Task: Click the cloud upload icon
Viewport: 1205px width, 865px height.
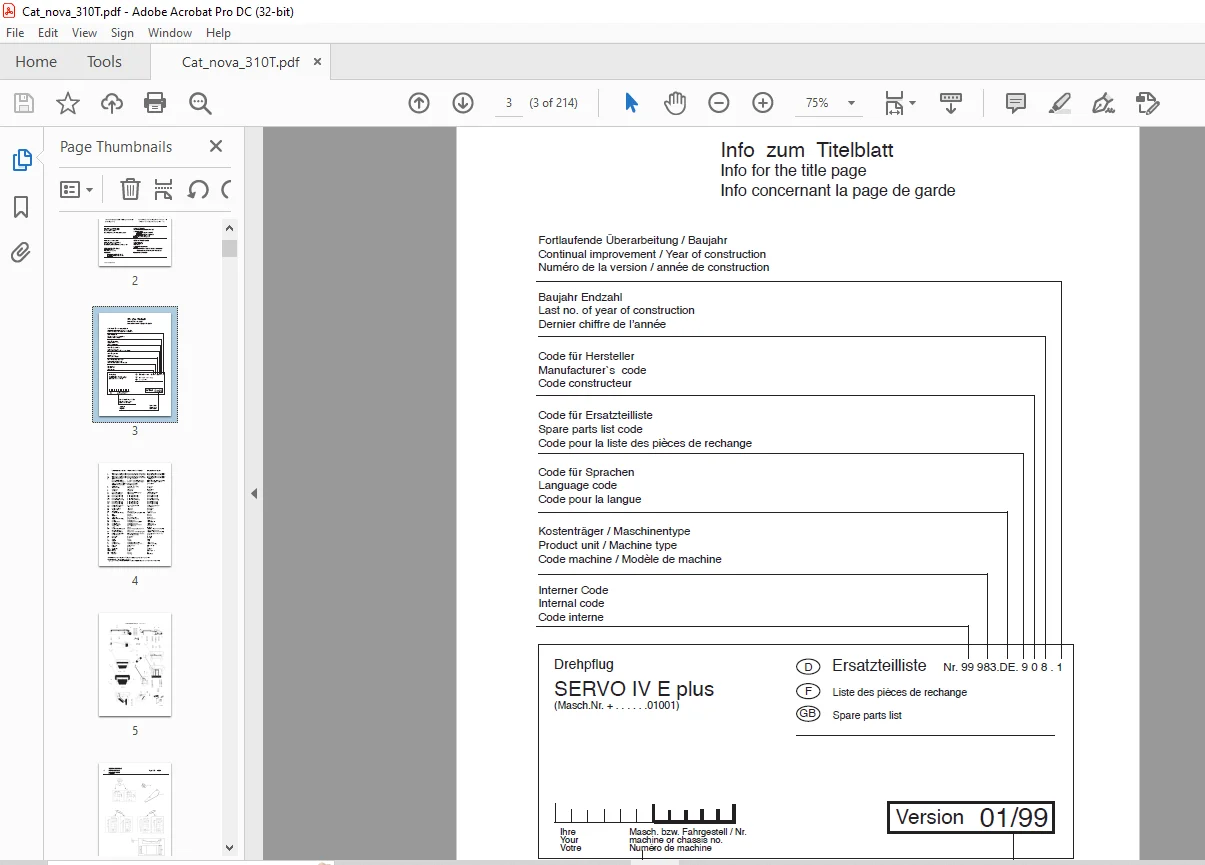Action: 111,103
